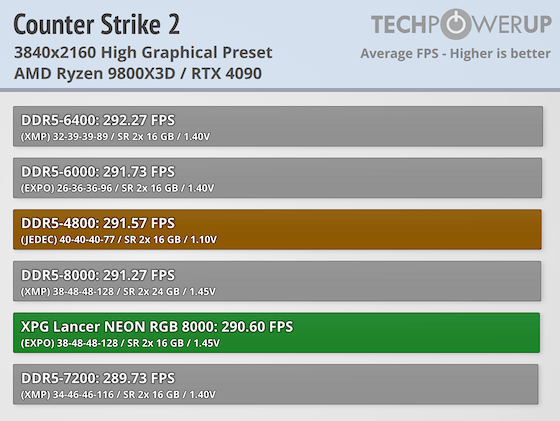Click the green XPG Lancer NEON RGB bar
Image resolution: width=560 pixels, height=421 pixels.
tap(276, 332)
